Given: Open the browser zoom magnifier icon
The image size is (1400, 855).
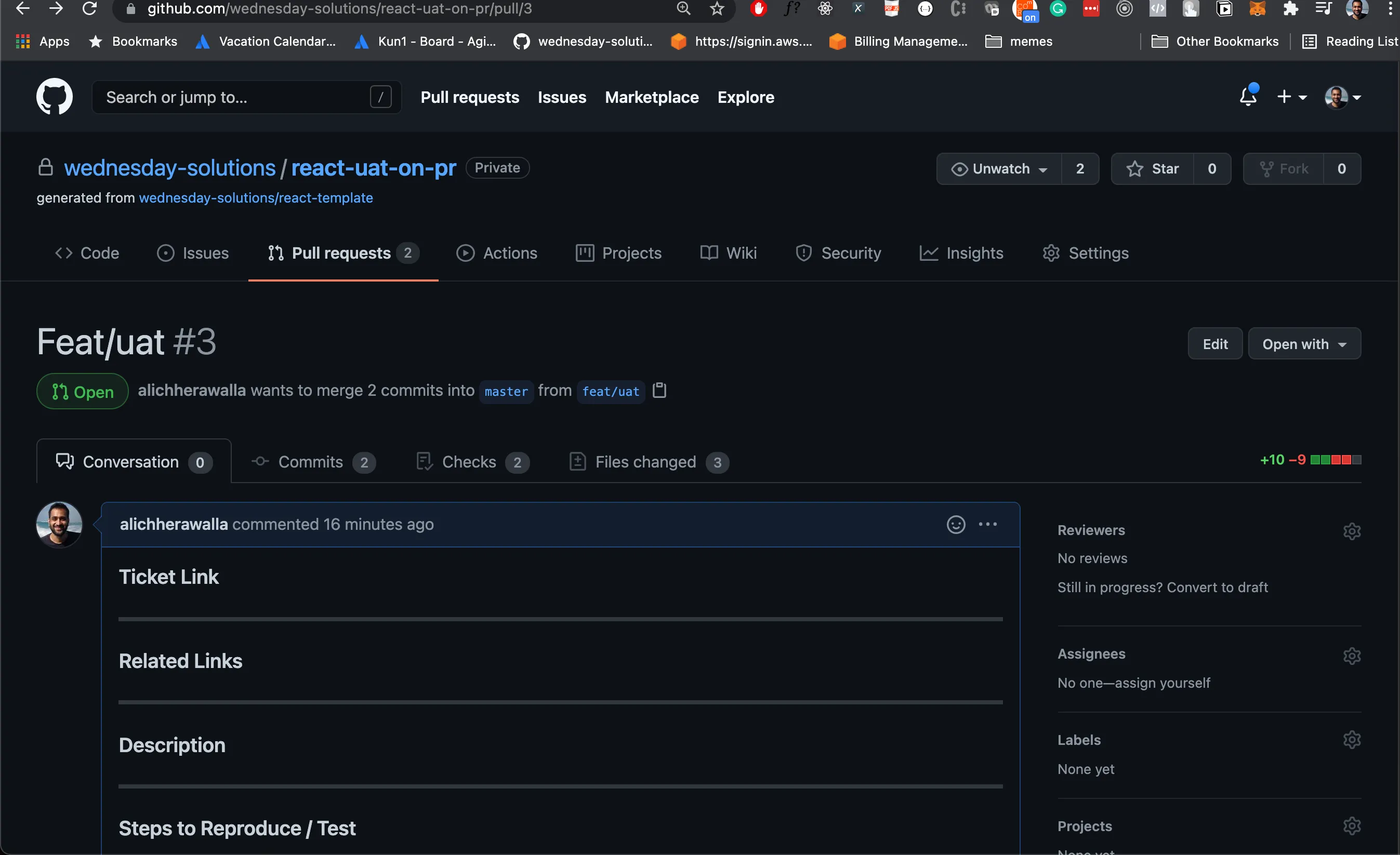Looking at the screenshot, I should tap(683, 8).
